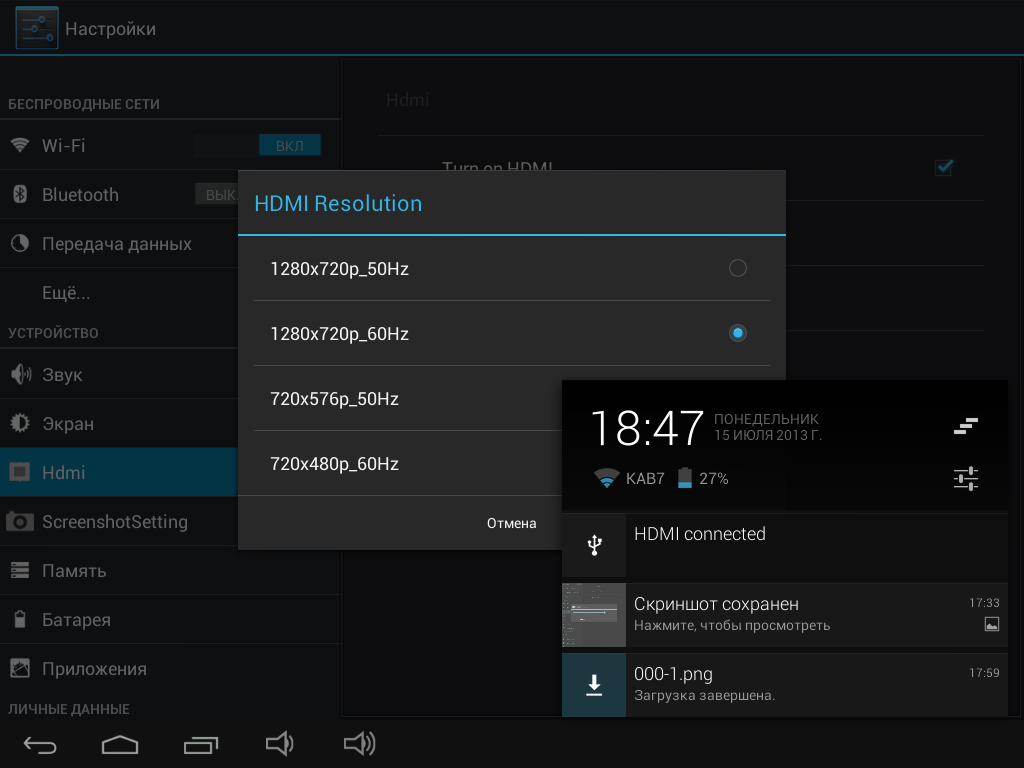Open Ещё… under wireless networks
The image size is (1024, 768).
point(119,293)
